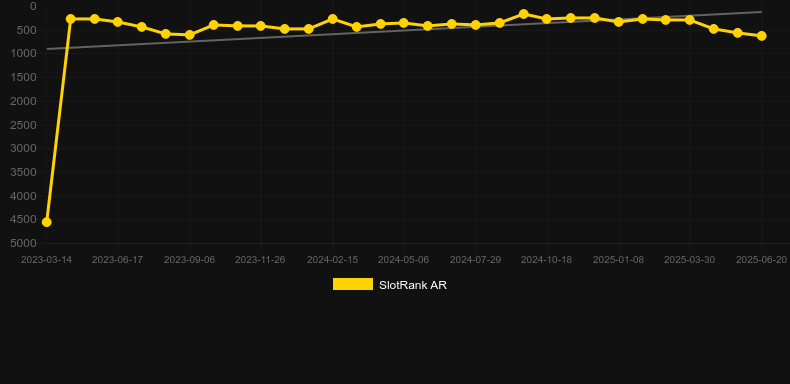Click the 2024-02-15 x-axis date label
The image size is (790, 384).
pyautogui.click(x=333, y=260)
